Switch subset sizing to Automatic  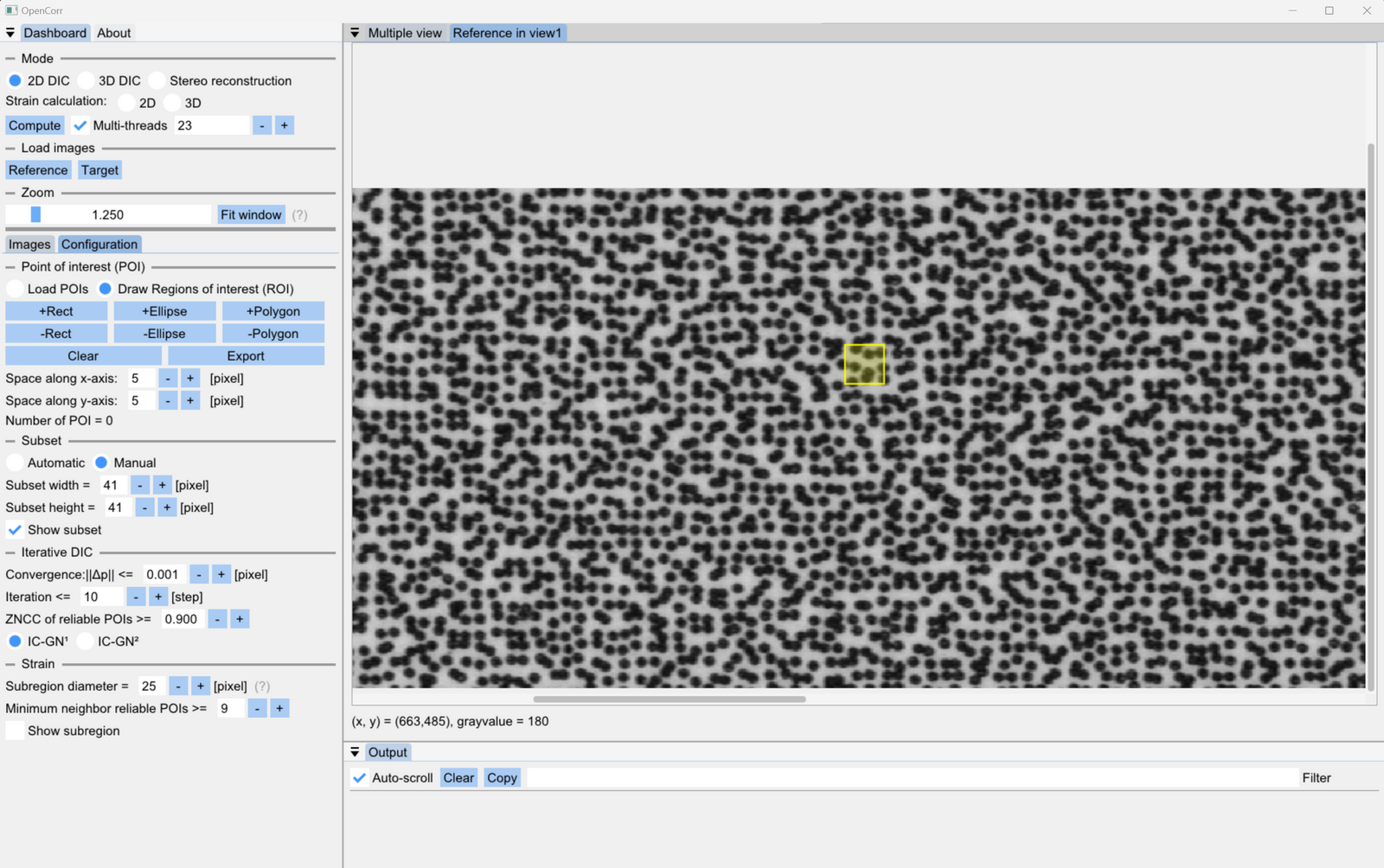(x=15, y=463)
